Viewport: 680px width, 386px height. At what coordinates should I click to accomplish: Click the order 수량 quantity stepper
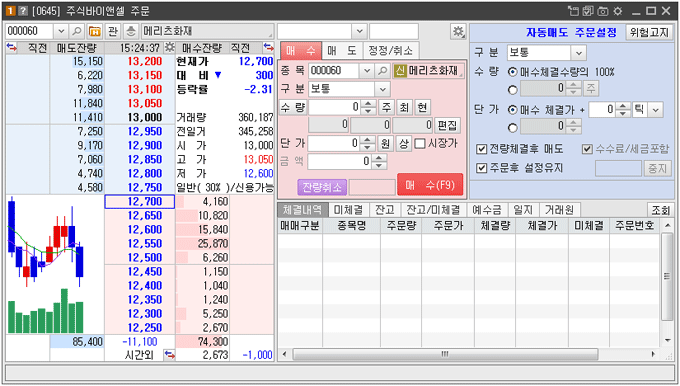tap(369, 107)
